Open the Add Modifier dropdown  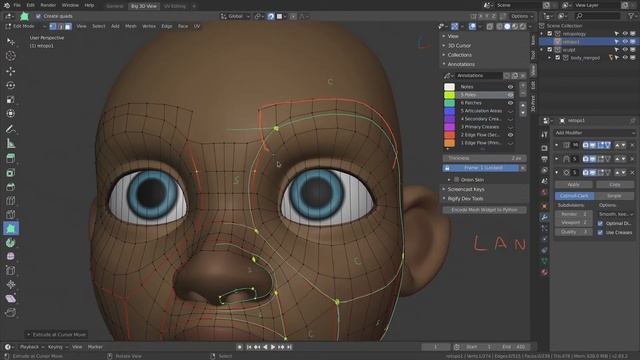[594, 133]
